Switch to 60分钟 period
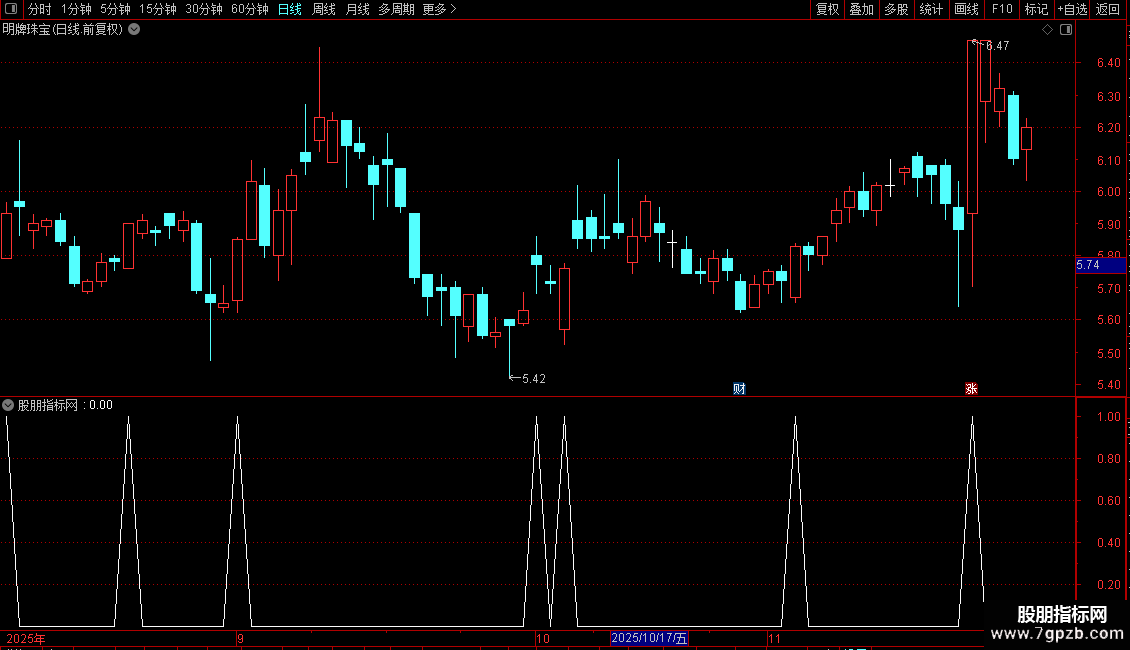The width and height of the screenshot is (1130, 650). click(x=249, y=9)
